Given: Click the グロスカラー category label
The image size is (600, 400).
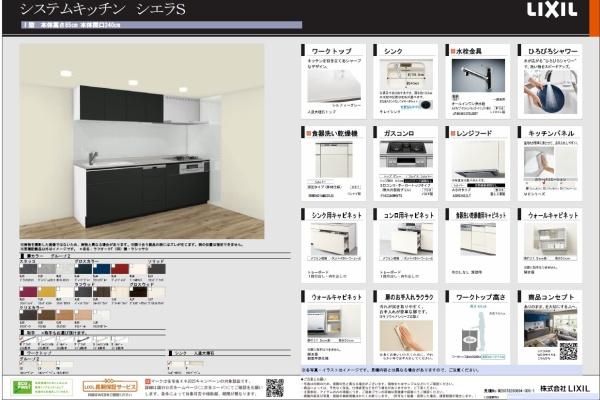Looking at the screenshot, I should click(87, 261).
